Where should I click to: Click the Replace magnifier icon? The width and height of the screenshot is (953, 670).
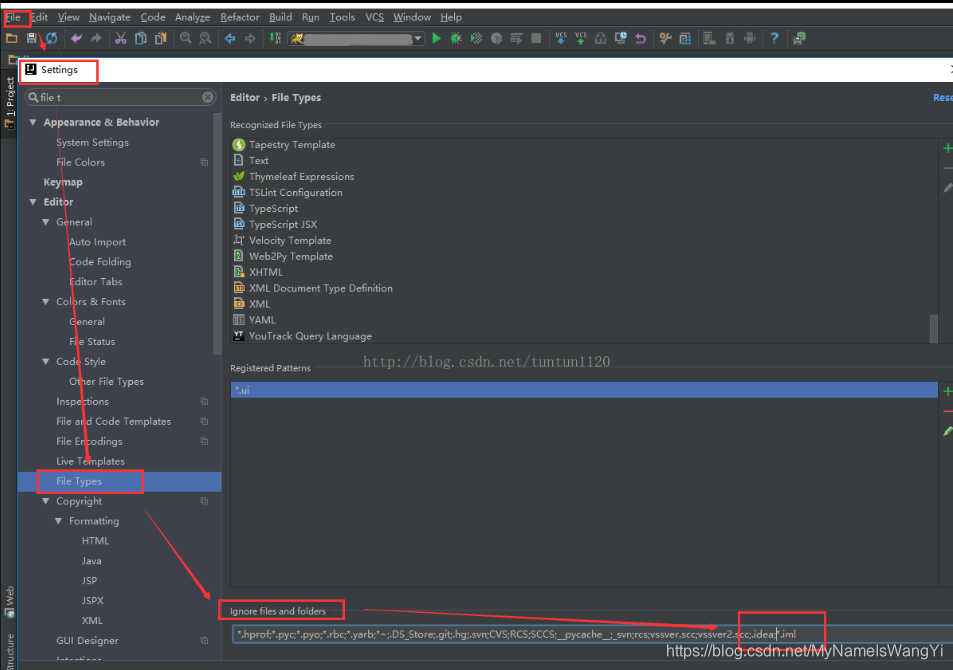[205, 38]
